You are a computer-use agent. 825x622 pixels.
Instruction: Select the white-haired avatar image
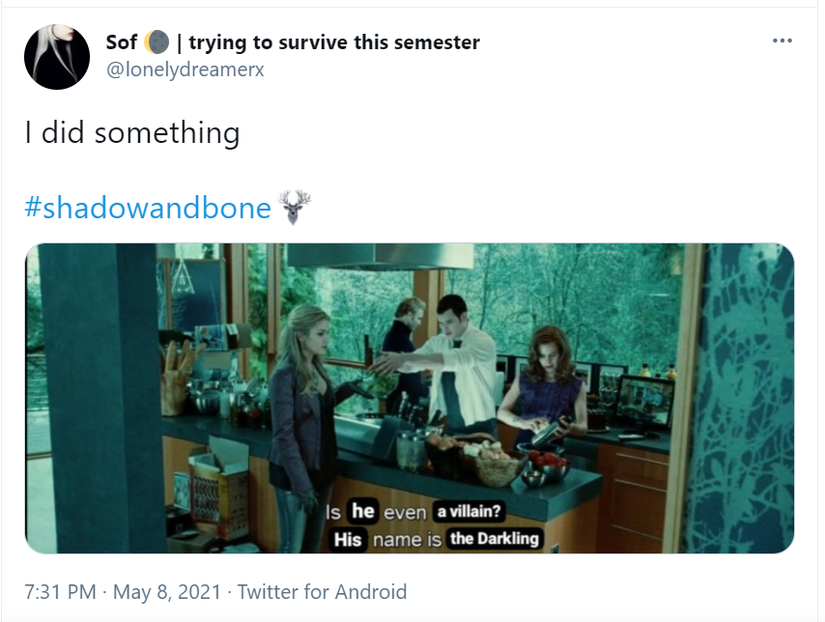(x=55, y=55)
